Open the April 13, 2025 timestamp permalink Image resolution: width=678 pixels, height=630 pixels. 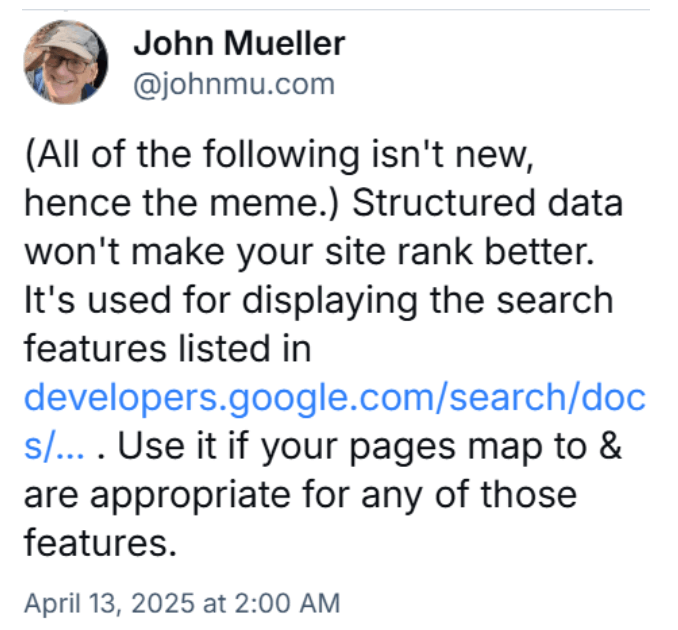point(182,603)
